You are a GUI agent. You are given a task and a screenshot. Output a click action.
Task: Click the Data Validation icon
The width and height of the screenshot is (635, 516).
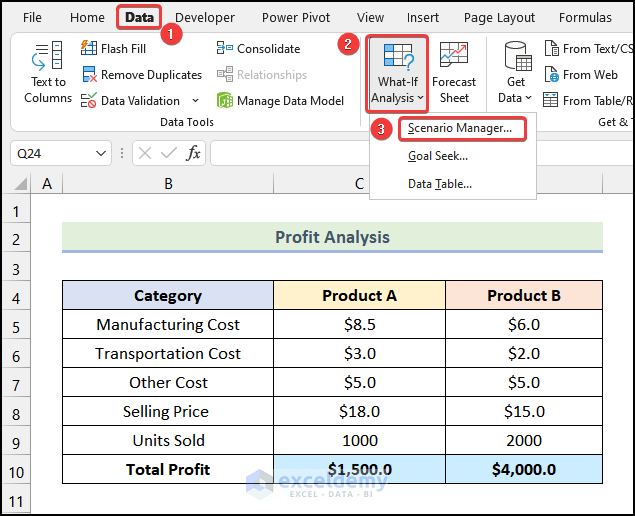click(88, 101)
